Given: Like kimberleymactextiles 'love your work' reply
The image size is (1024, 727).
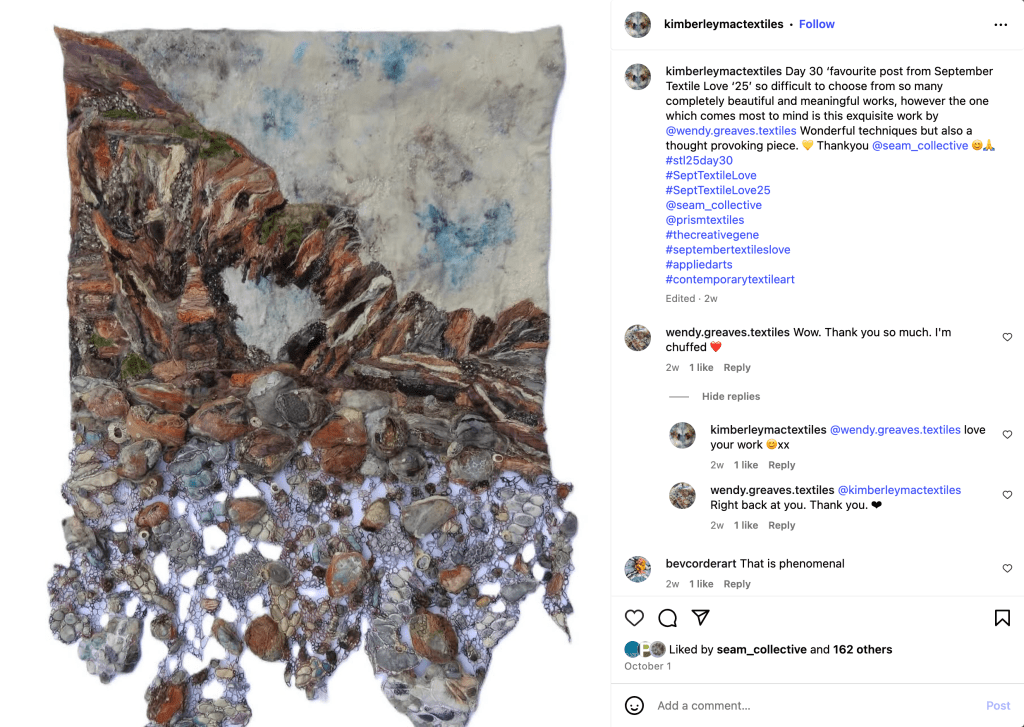Looking at the screenshot, I should tap(1007, 434).
